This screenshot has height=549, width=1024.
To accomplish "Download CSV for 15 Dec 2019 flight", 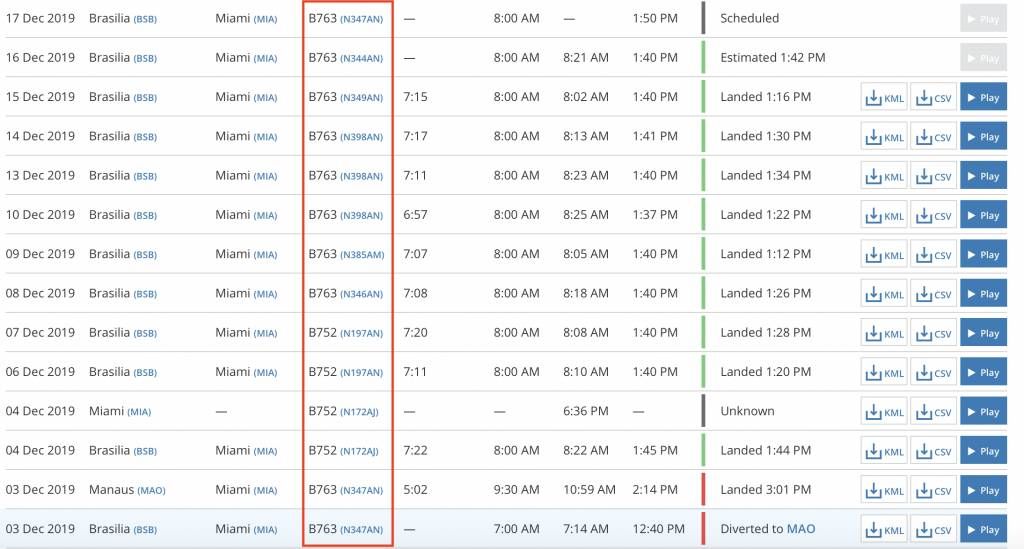I will click(x=934, y=97).
